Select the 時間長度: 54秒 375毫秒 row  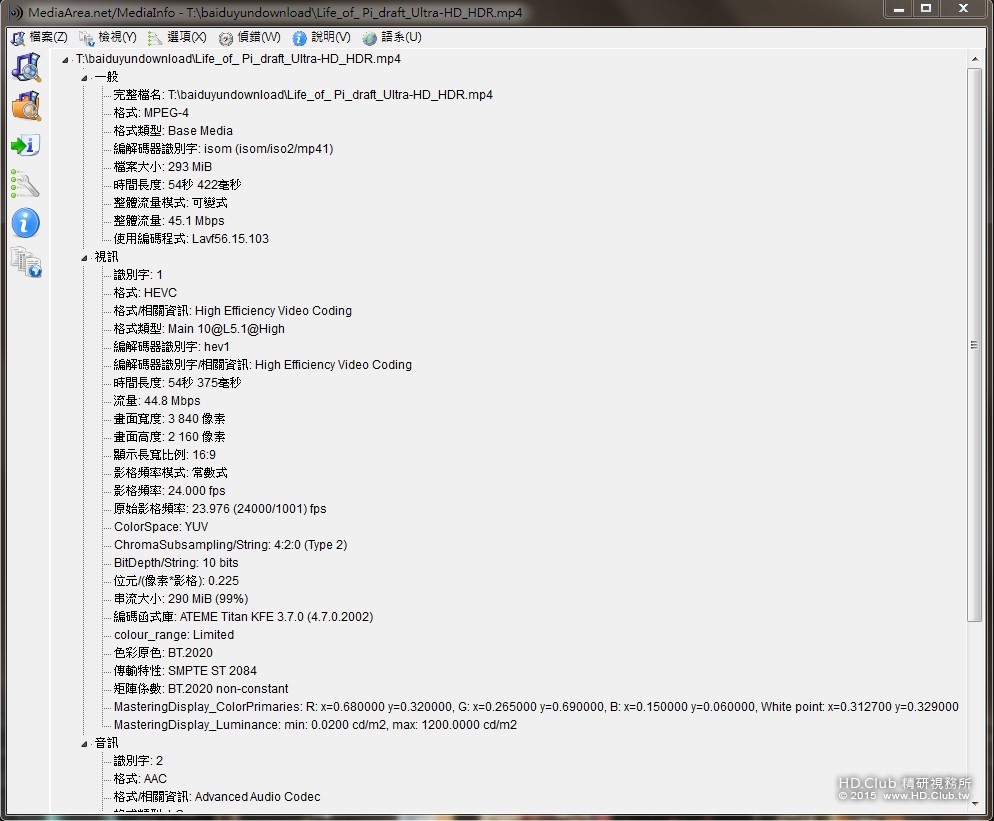(177, 383)
